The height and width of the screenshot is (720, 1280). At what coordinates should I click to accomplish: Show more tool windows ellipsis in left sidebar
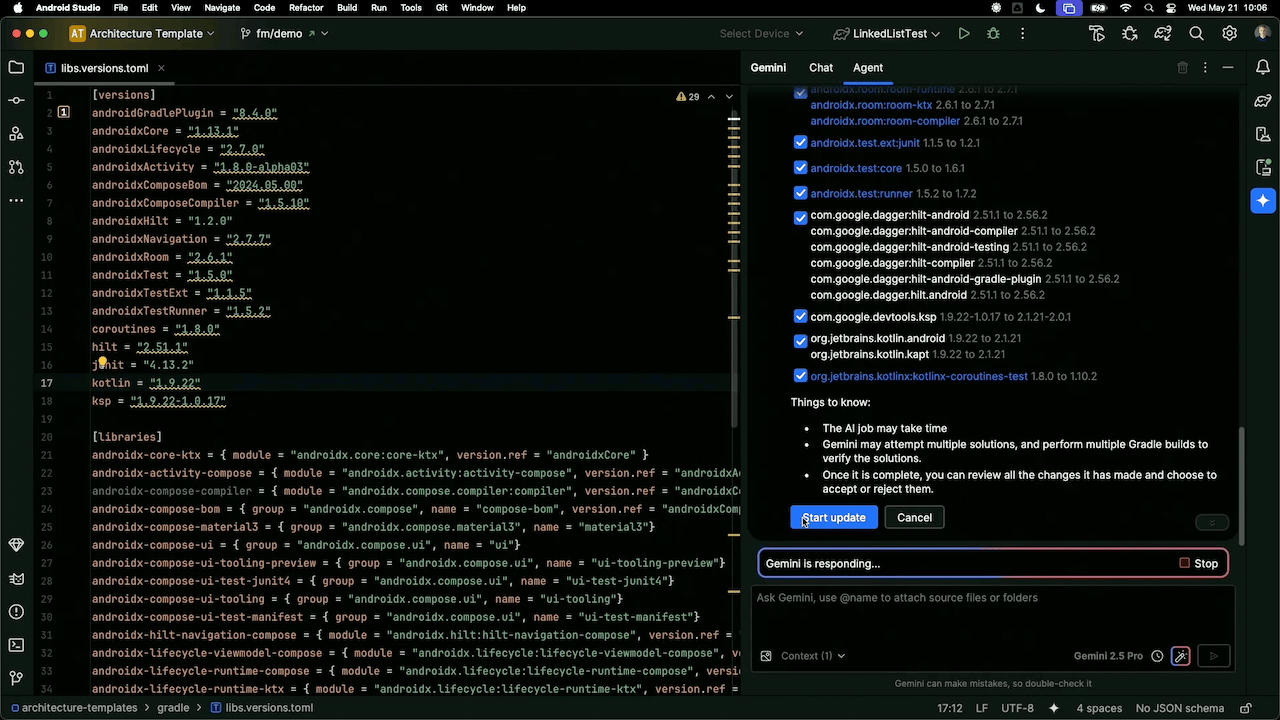(x=16, y=200)
